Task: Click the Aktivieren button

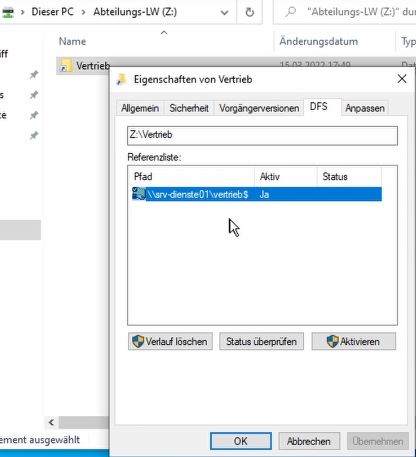Action: [354, 341]
